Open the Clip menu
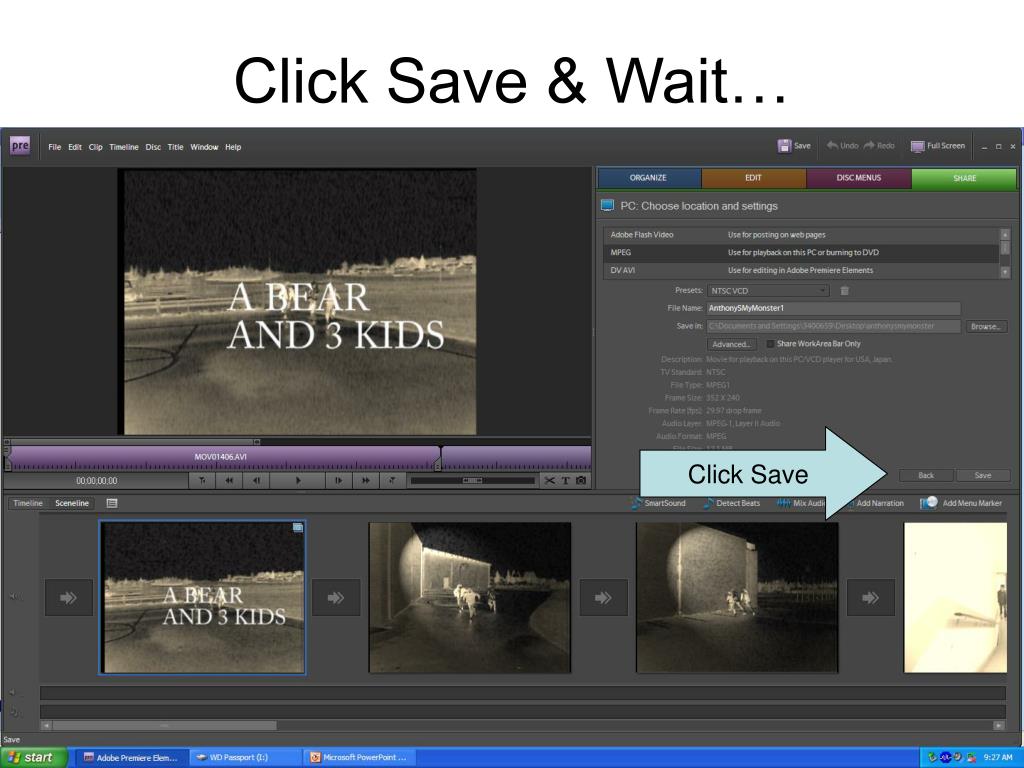The width and height of the screenshot is (1024, 768). tap(95, 147)
